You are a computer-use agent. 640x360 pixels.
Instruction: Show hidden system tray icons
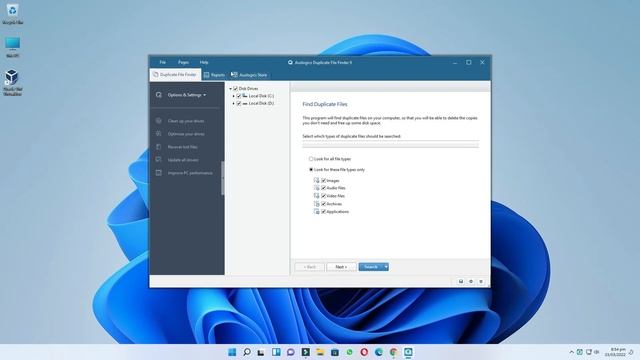[x=571, y=352]
